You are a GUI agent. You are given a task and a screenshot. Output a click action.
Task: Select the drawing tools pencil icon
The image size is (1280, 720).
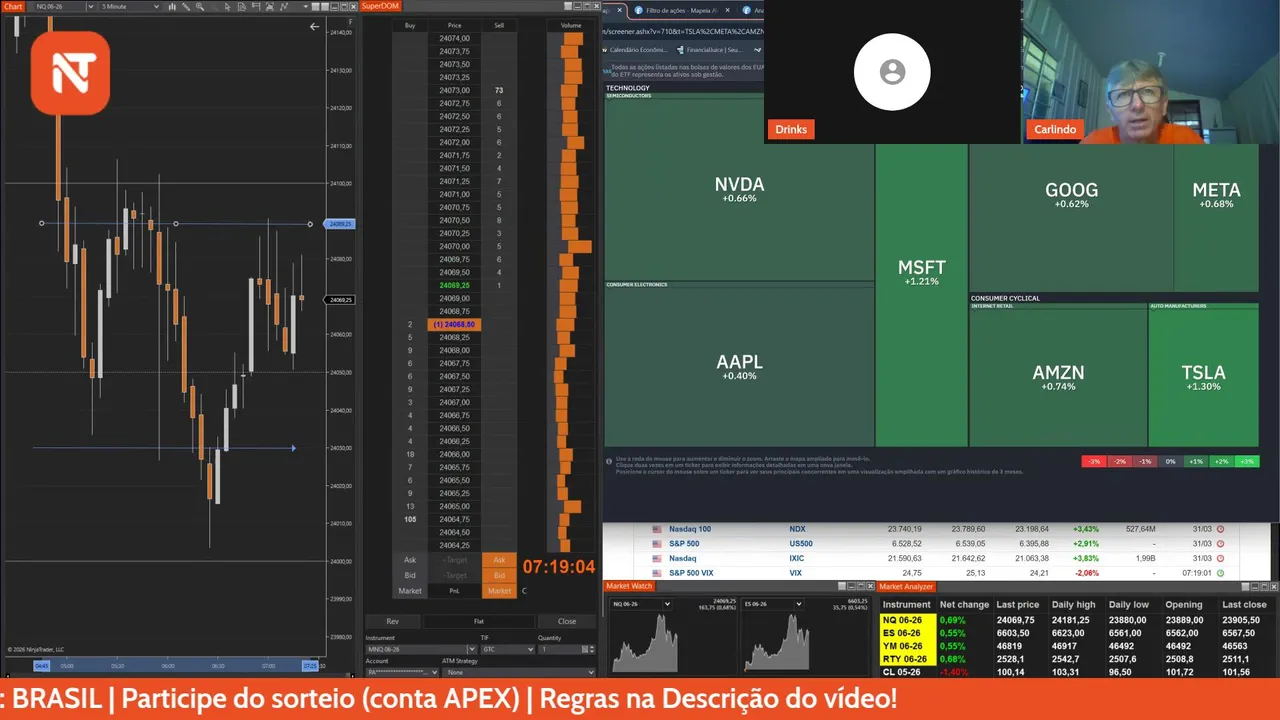(185, 6)
